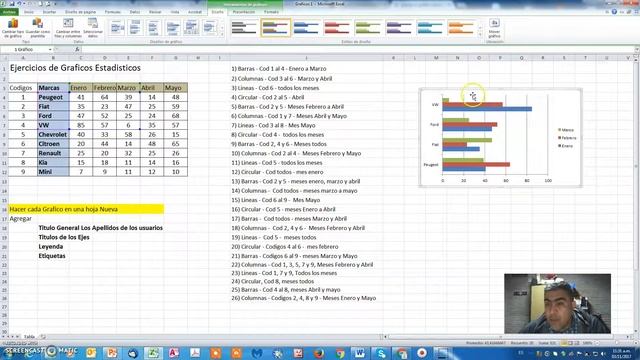
Task: Click the Cambiar tipo de gráfico icon
Action: [x=13, y=28]
